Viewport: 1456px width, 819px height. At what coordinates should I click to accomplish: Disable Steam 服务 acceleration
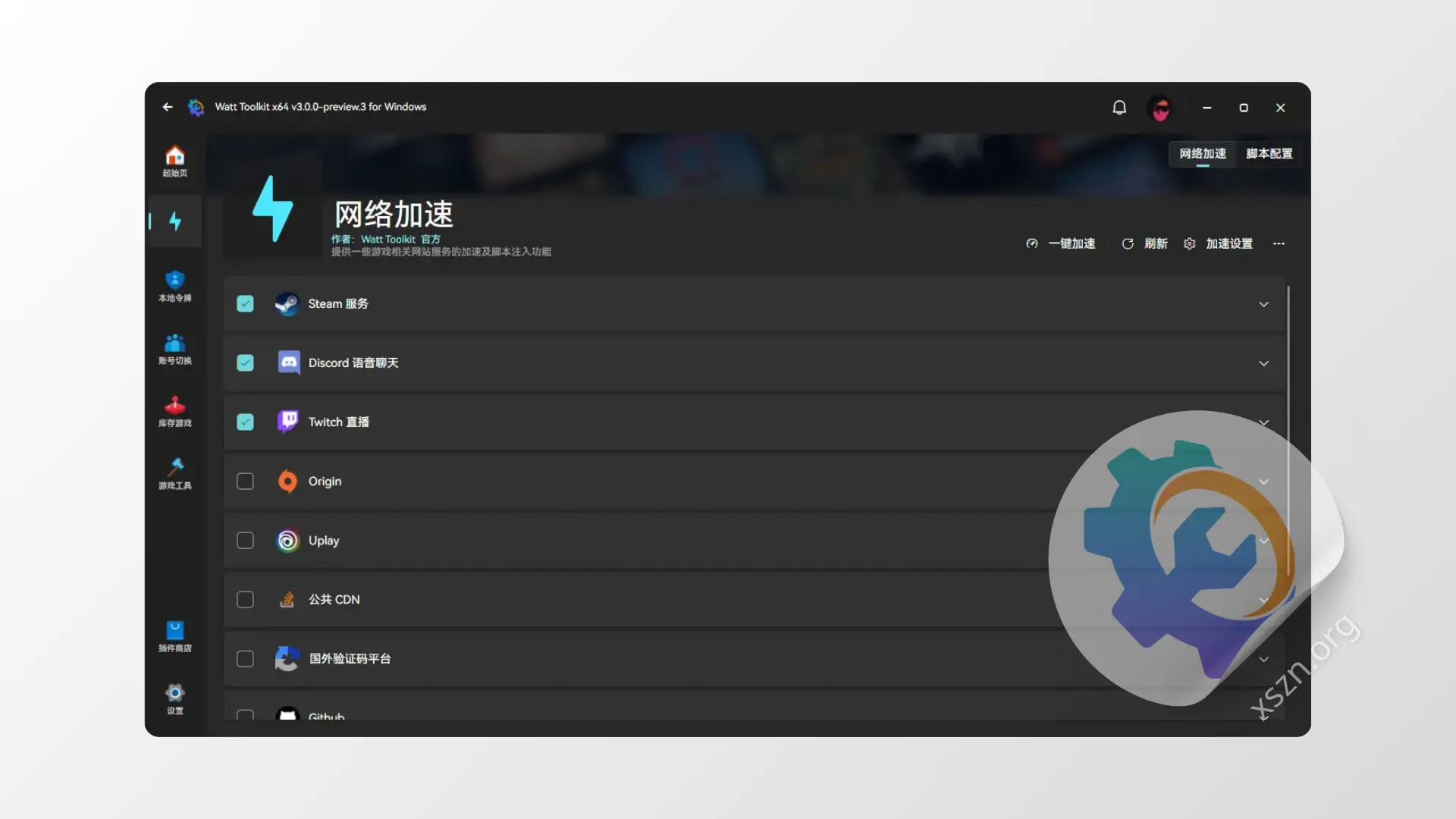point(245,303)
